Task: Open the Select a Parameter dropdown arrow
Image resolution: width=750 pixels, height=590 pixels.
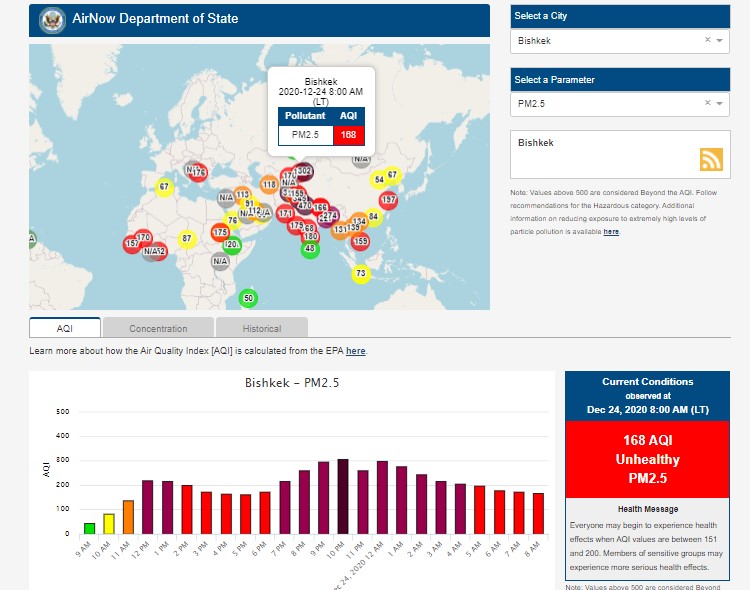Action: click(x=720, y=103)
